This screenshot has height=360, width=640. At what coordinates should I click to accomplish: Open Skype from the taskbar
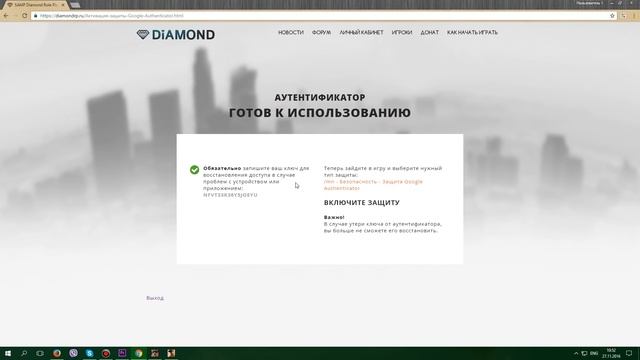pos(89,353)
